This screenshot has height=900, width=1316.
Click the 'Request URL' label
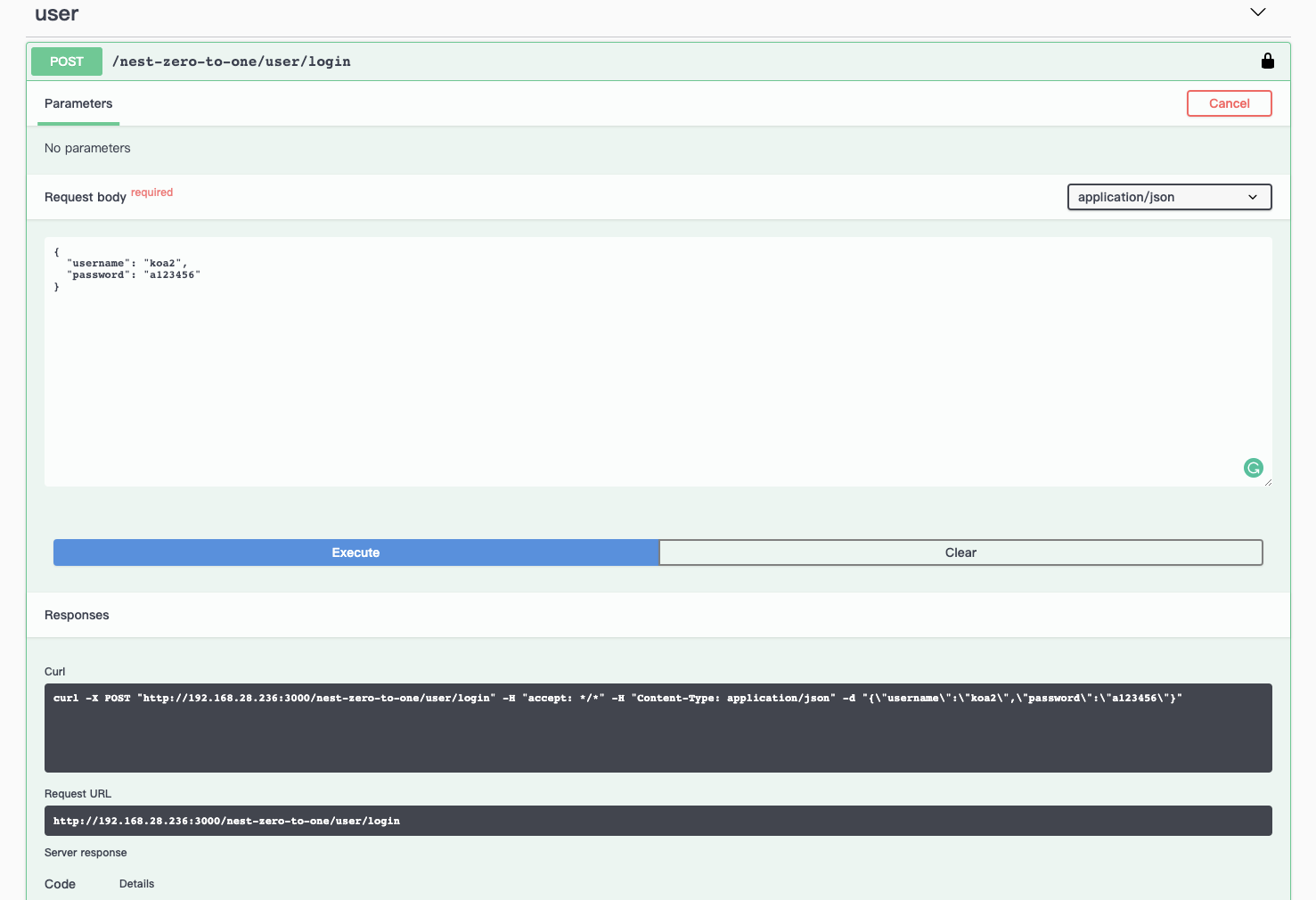(78, 794)
